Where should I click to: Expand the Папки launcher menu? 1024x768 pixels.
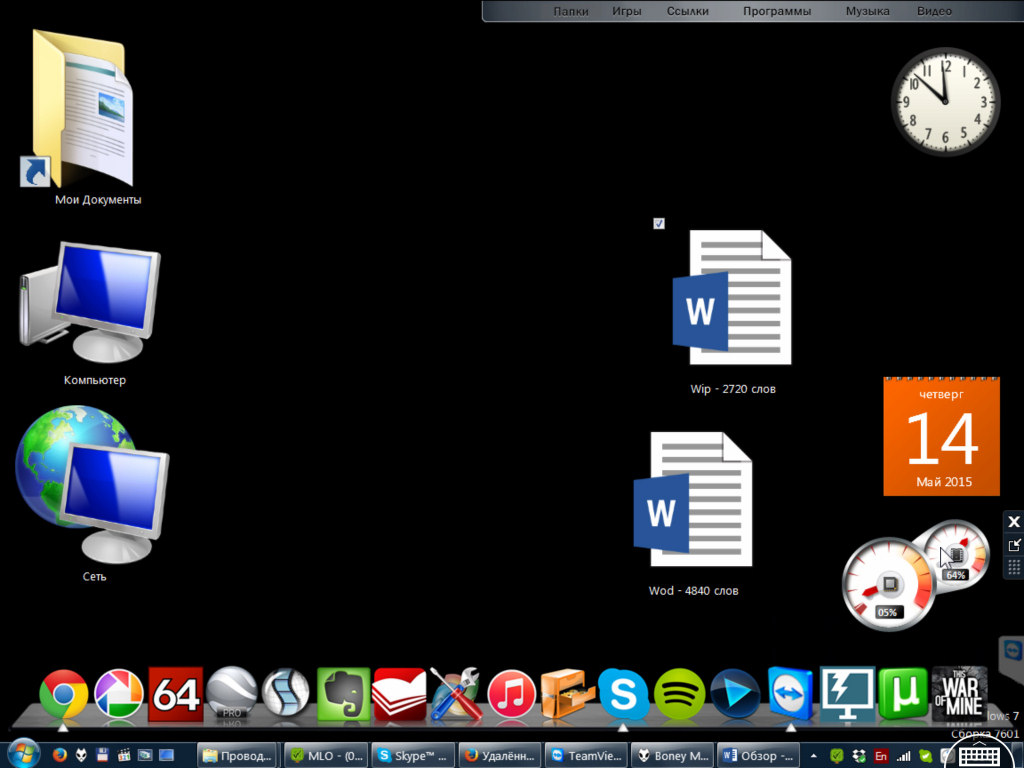(x=570, y=11)
